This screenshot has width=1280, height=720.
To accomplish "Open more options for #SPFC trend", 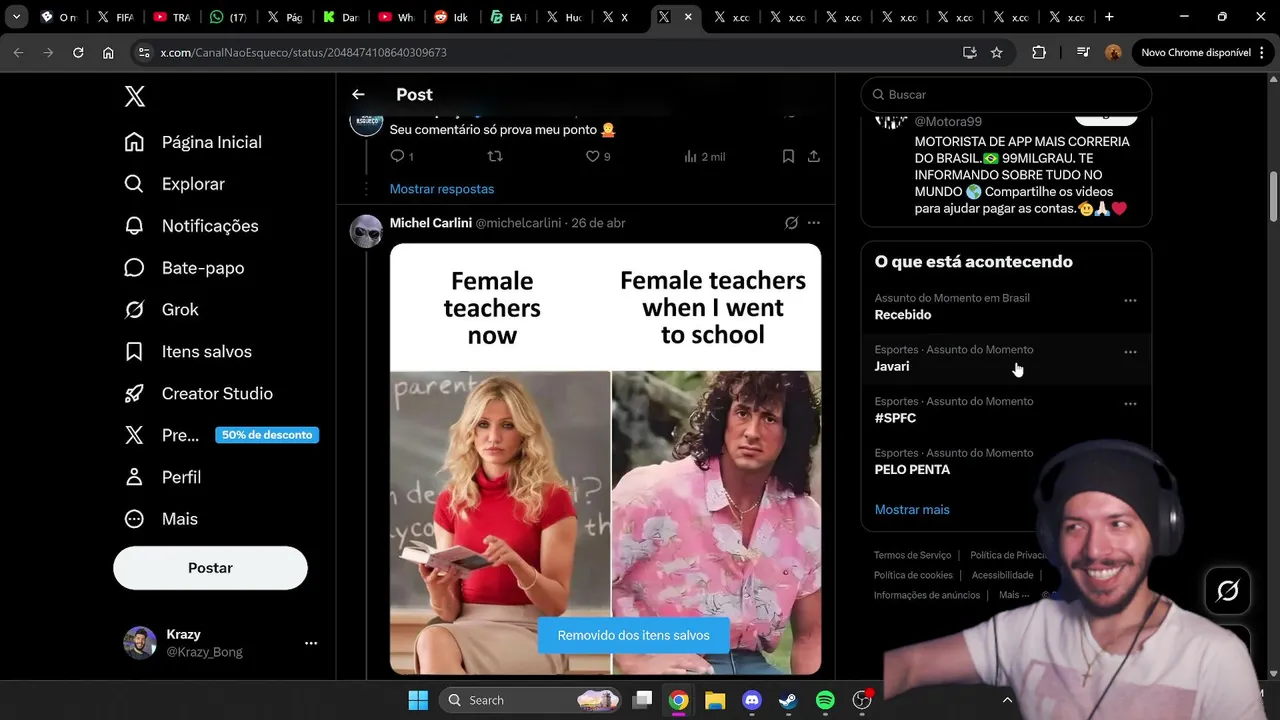I will coord(1130,404).
